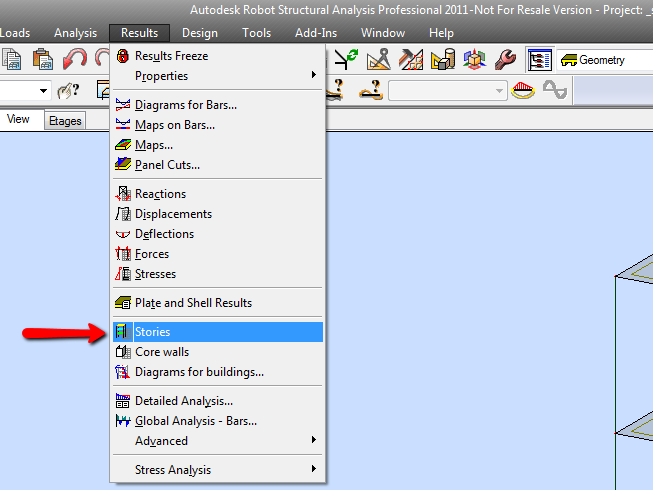Click the Results Freeze lock icon
The height and width of the screenshot is (490, 653).
click(x=123, y=56)
